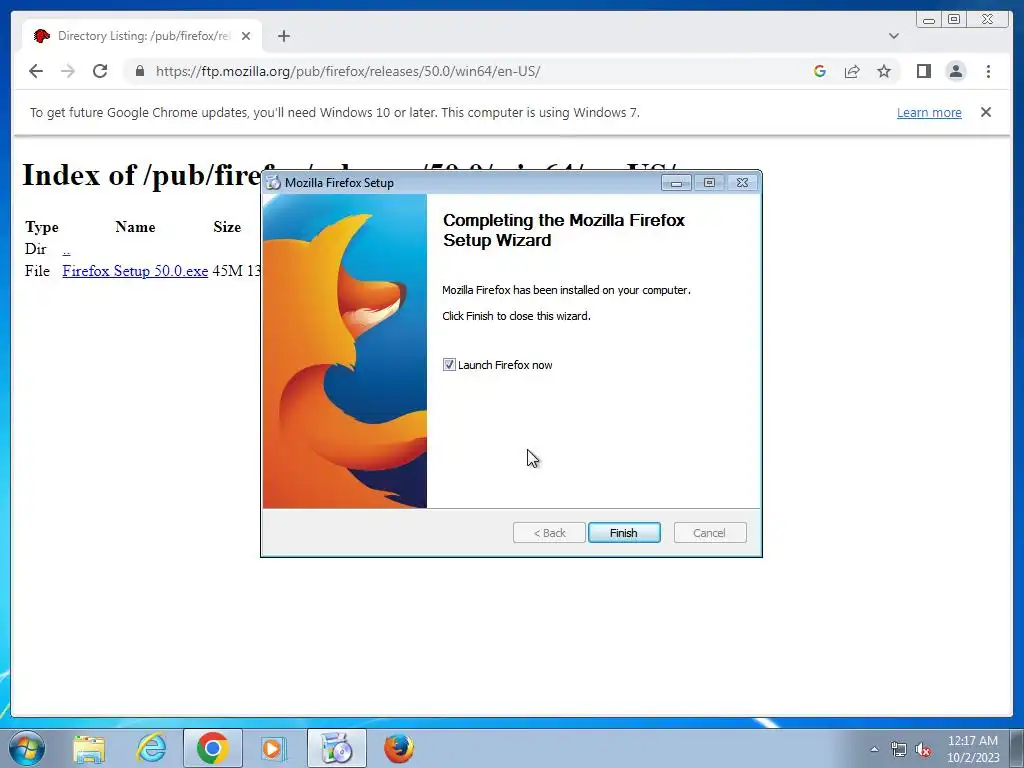Minimize the Chrome browser window

pyautogui.click(x=929, y=20)
